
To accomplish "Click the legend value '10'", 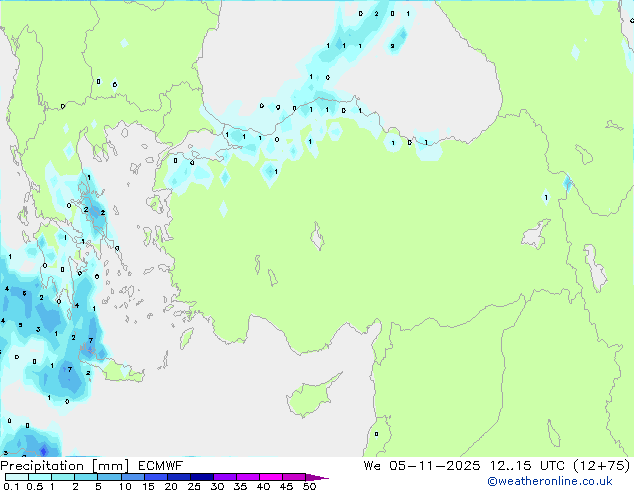I will coord(125,486).
